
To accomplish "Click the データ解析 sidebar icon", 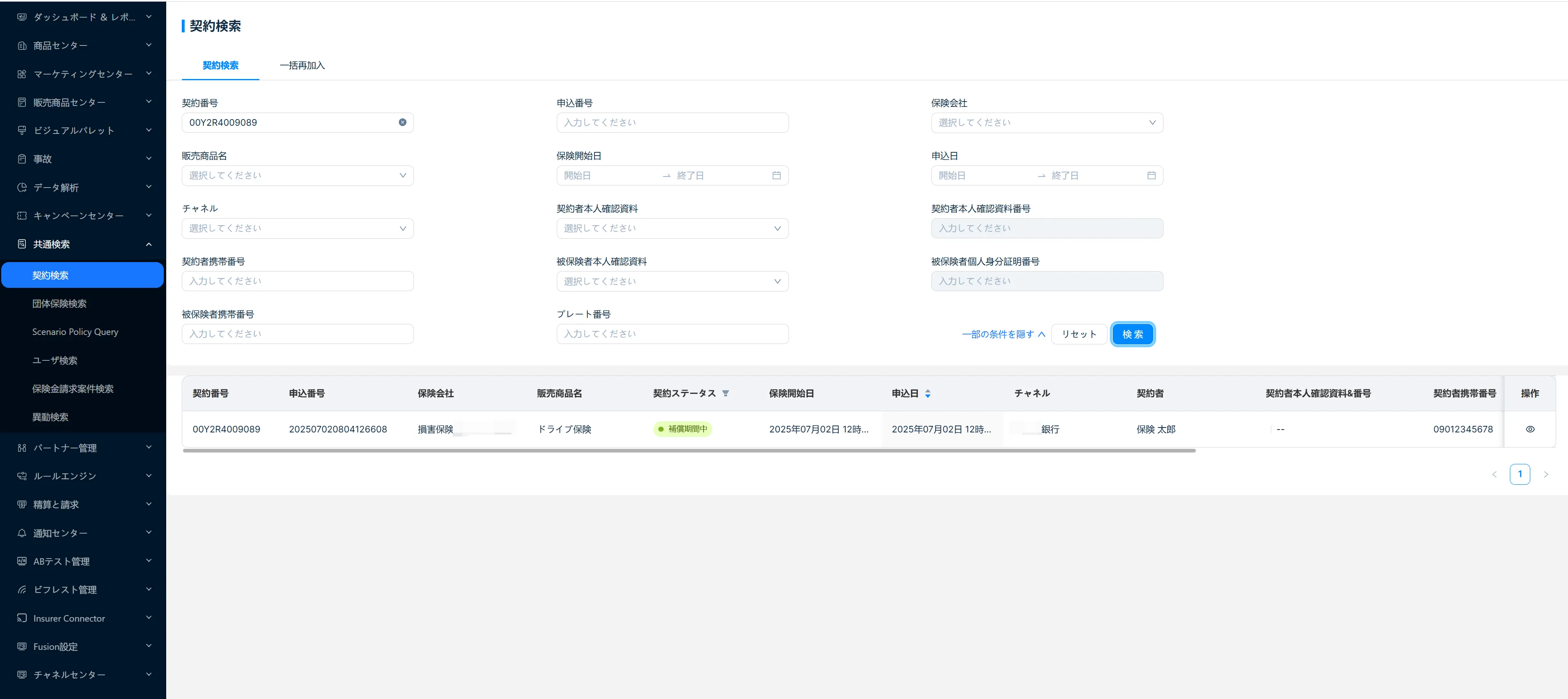I will click(22, 188).
